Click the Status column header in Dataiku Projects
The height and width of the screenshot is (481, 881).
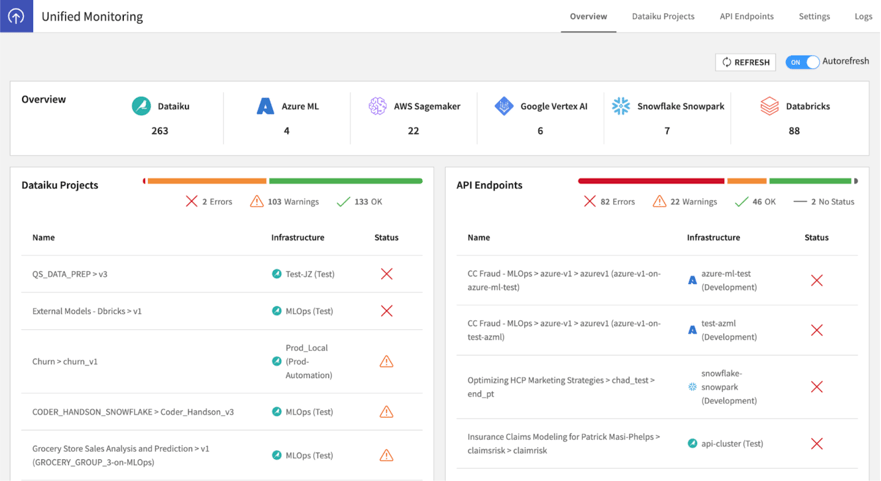pyautogui.click(x=387, y=237)
